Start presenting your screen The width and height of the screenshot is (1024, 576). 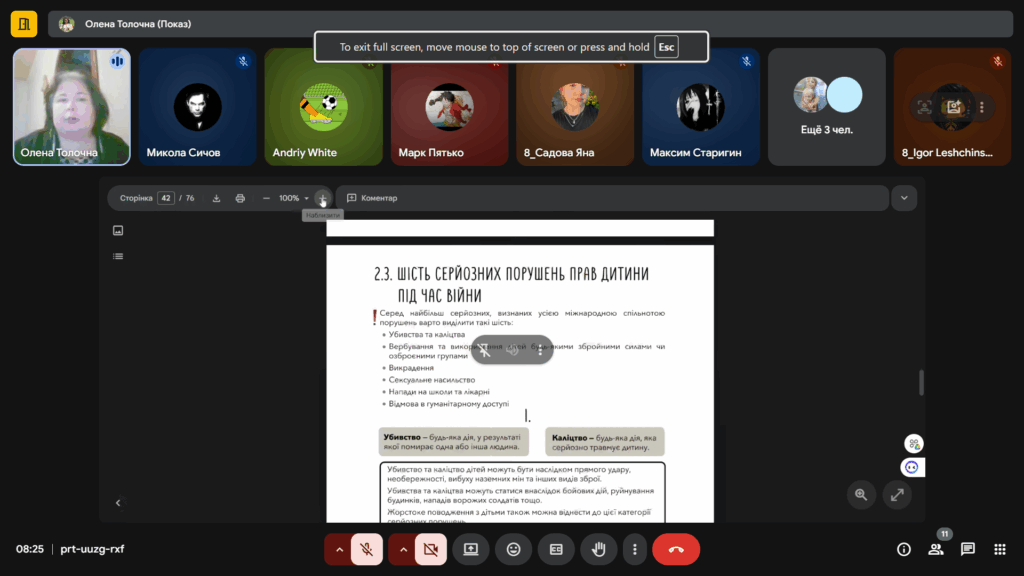(x=470, y=549)
